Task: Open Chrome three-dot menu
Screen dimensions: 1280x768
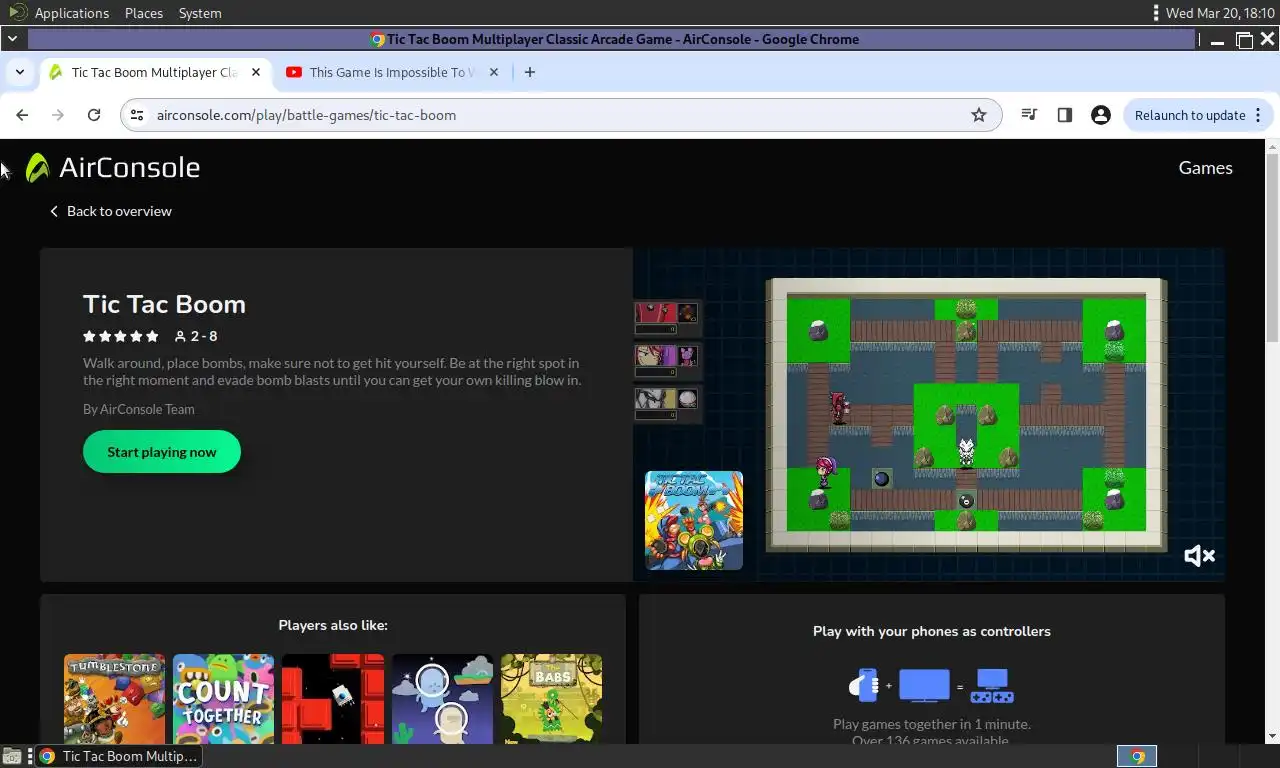Action: coord(1258,115)
